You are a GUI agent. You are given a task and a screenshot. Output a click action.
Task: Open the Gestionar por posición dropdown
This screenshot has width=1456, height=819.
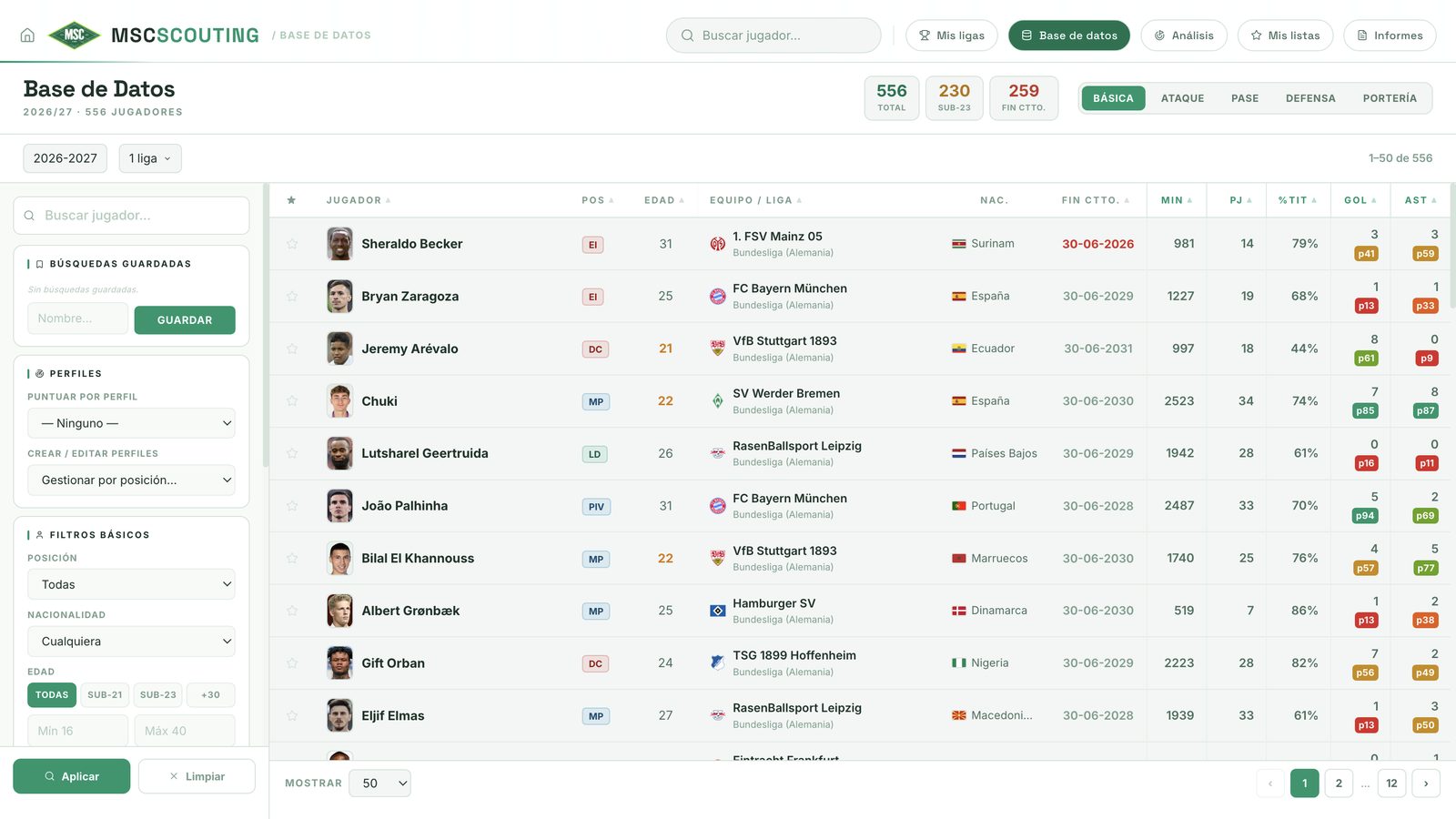click(x=131, y=480)
